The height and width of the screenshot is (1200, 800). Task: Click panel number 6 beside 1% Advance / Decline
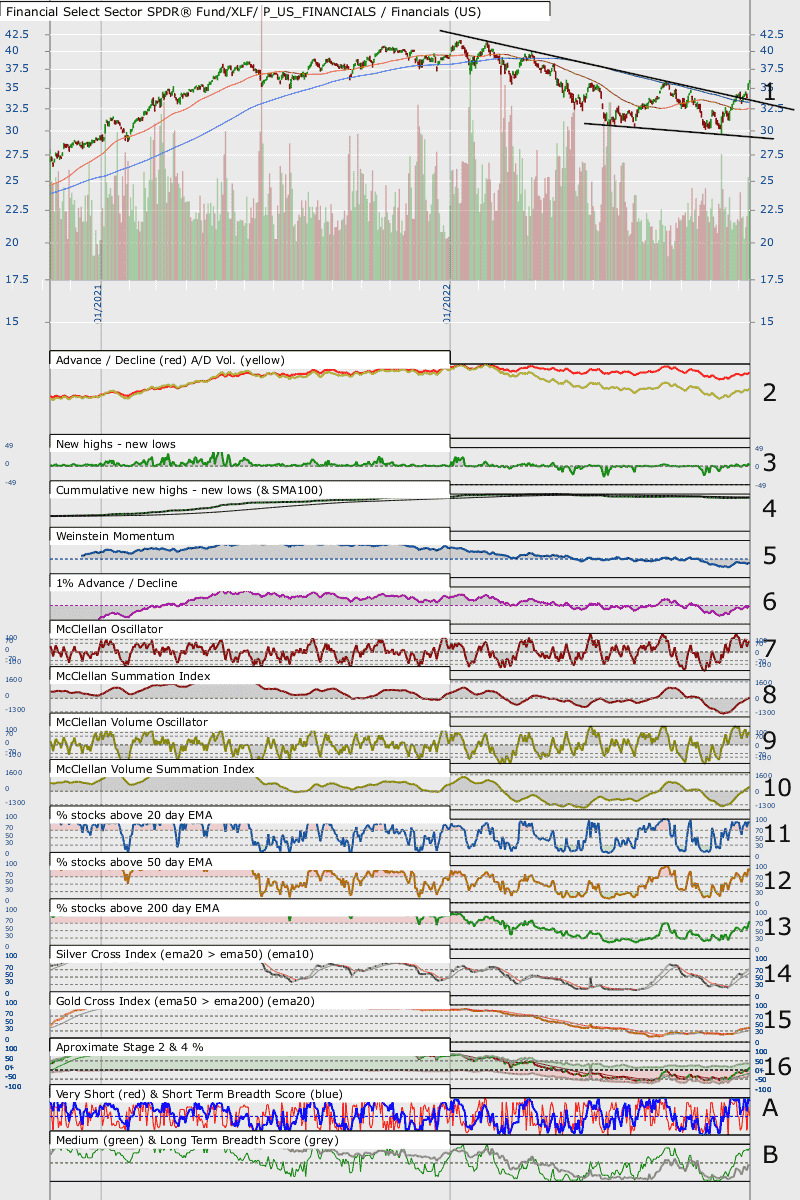coord(769,601)
